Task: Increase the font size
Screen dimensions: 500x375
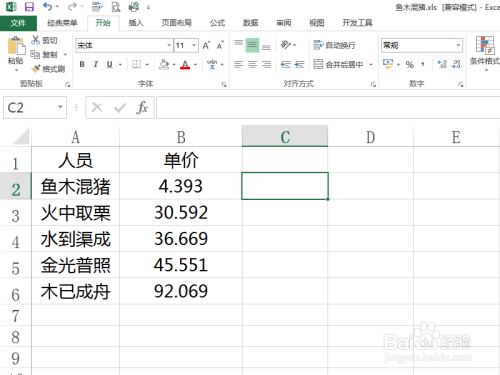Action: point(206,45)
